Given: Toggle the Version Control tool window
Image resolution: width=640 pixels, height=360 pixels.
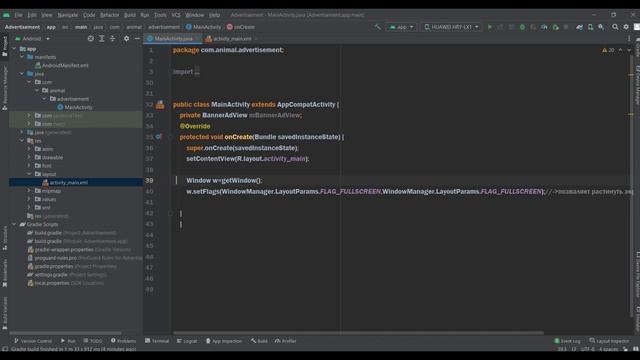Looking at the screenshot, I should coord(33,341).
